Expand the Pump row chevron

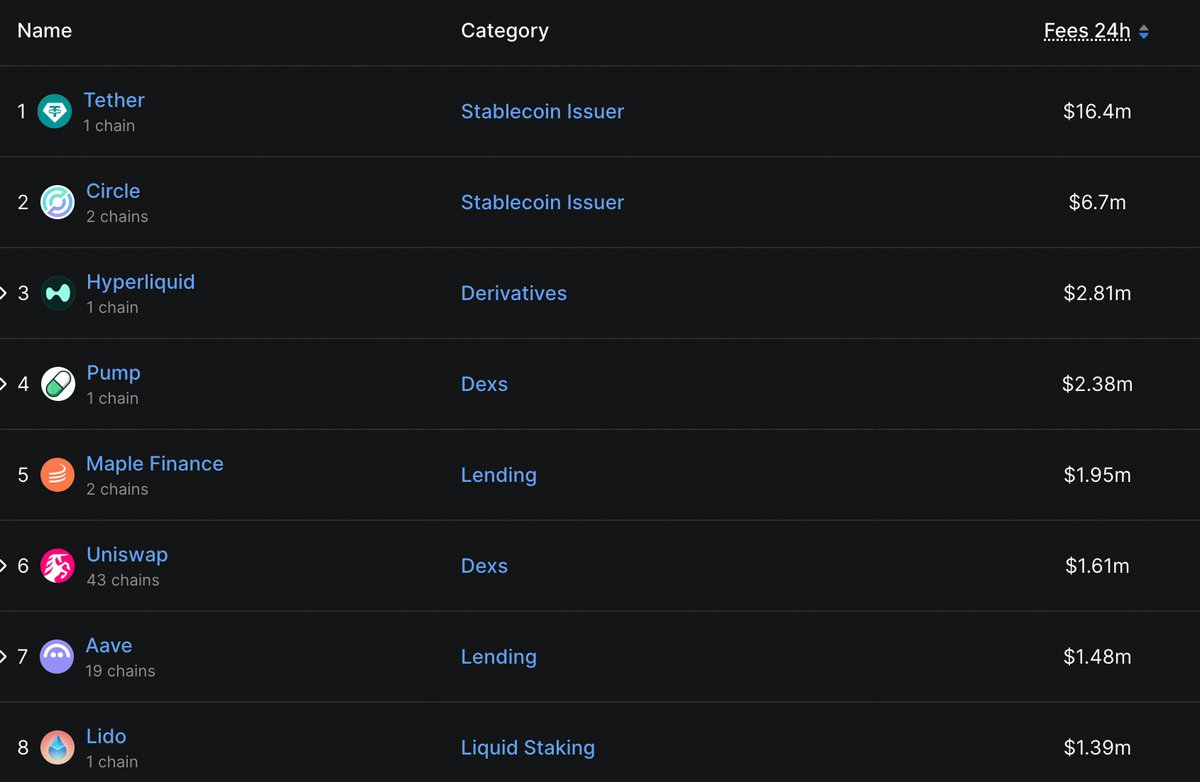point(4,384)
